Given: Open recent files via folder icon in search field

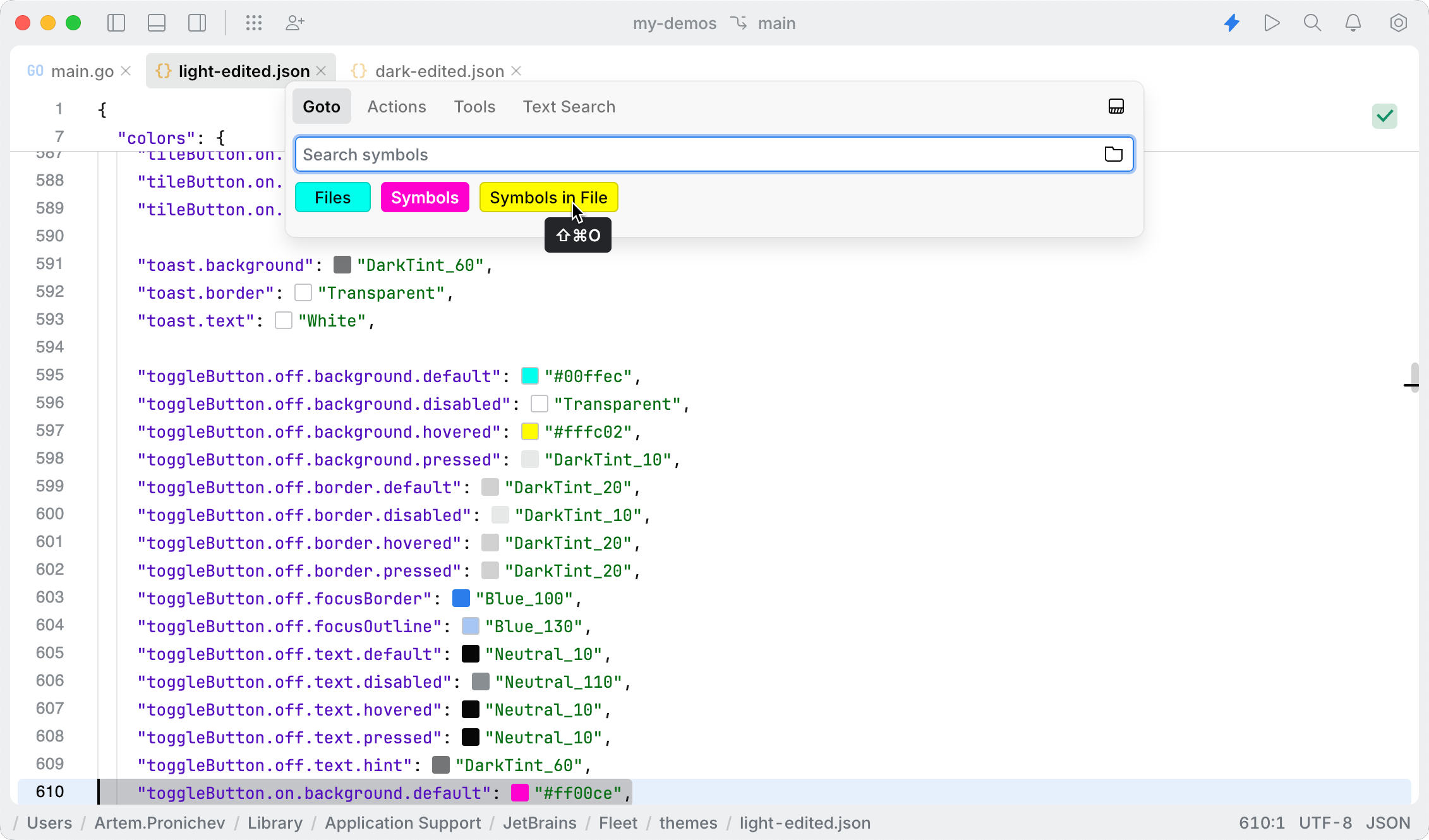Looking at the screenshot, I should pos(1114,154).
